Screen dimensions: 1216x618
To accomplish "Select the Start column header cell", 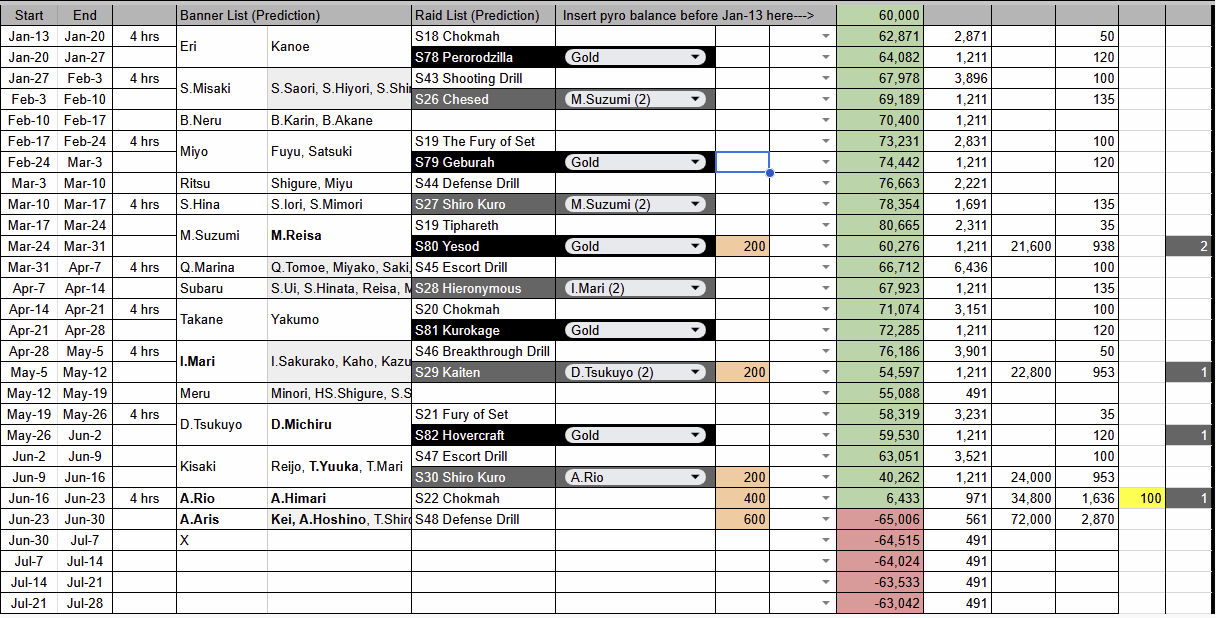I will [x=30, y=15].
